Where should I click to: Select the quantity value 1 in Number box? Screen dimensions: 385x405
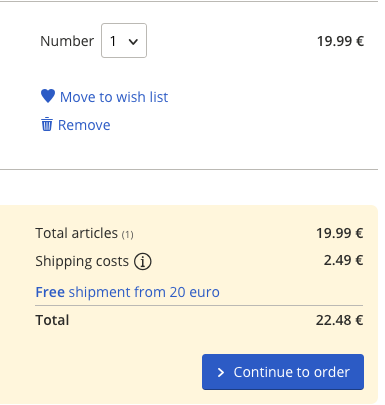113,41
